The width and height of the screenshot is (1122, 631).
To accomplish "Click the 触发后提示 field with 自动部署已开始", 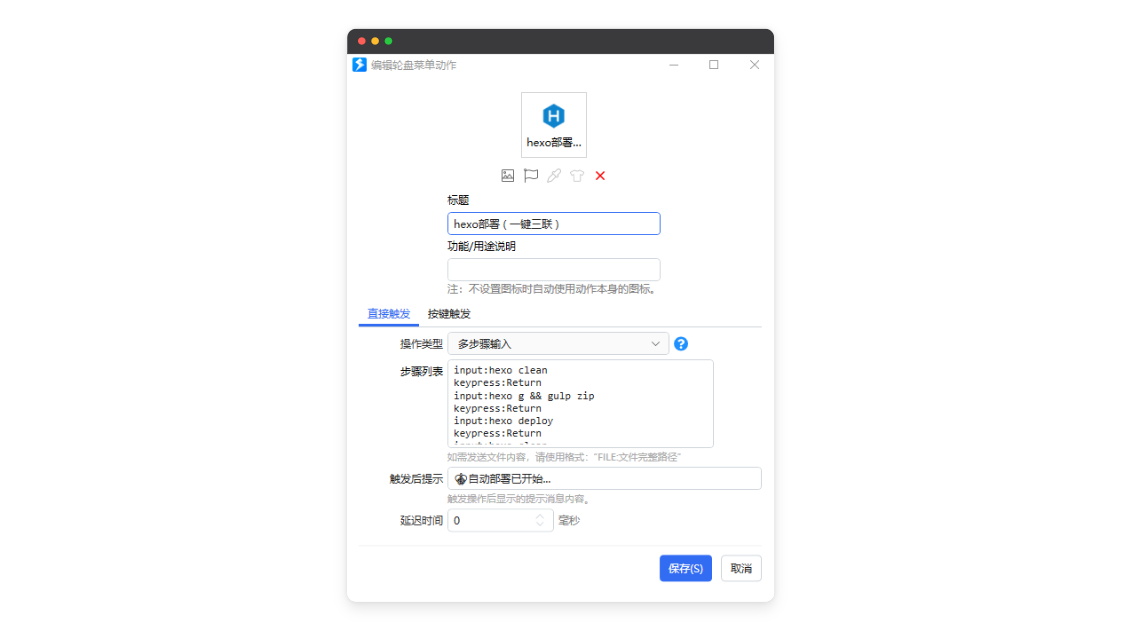I will click(605, 479).
